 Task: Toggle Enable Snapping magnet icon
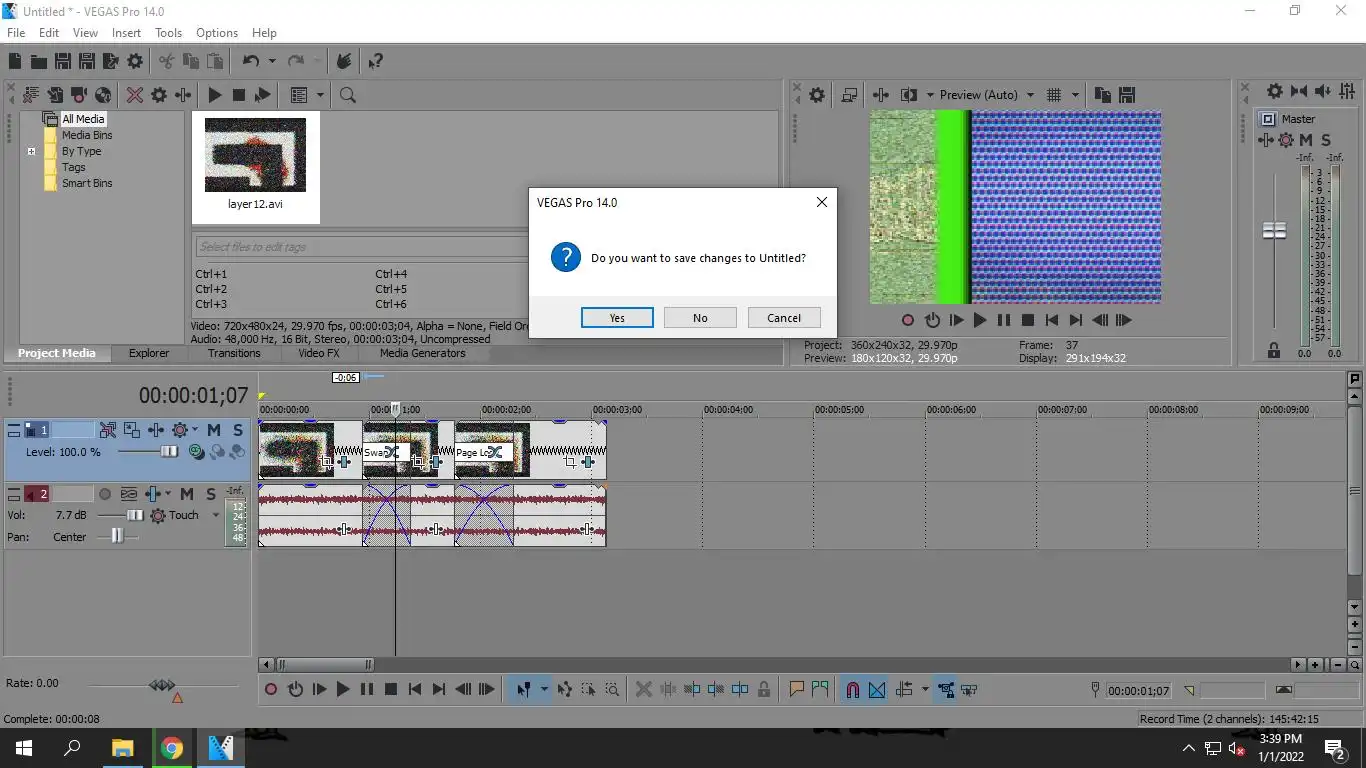(x=853, y=689)
